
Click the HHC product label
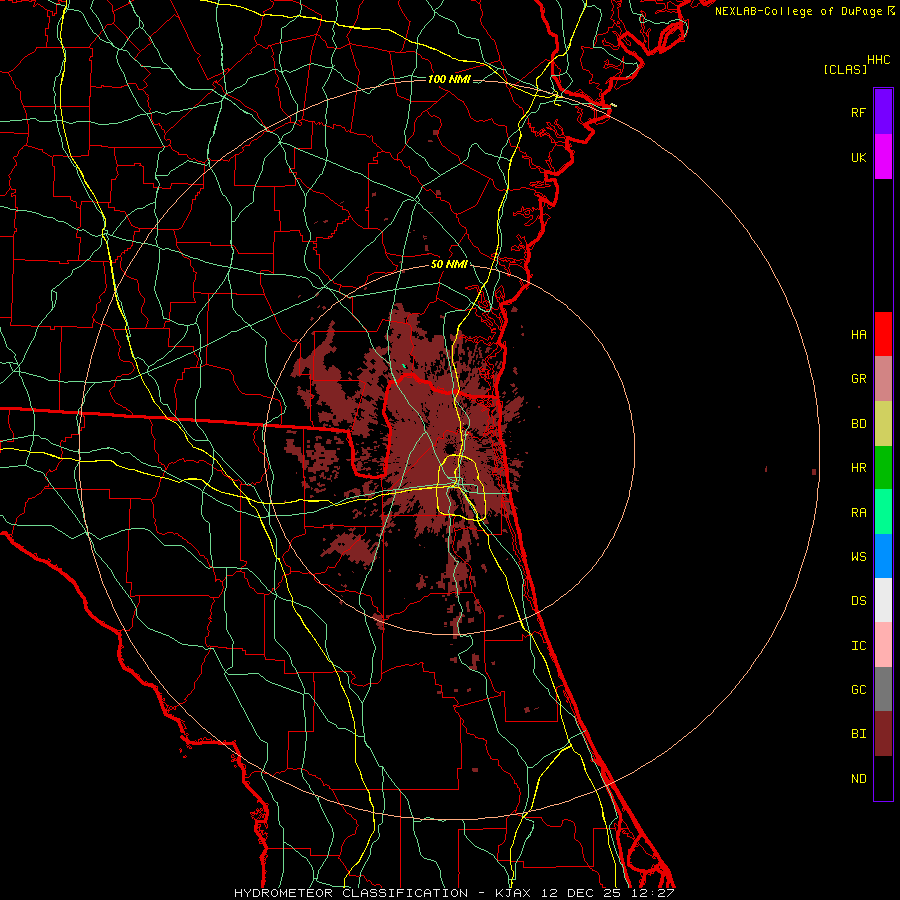click(879, 60)
